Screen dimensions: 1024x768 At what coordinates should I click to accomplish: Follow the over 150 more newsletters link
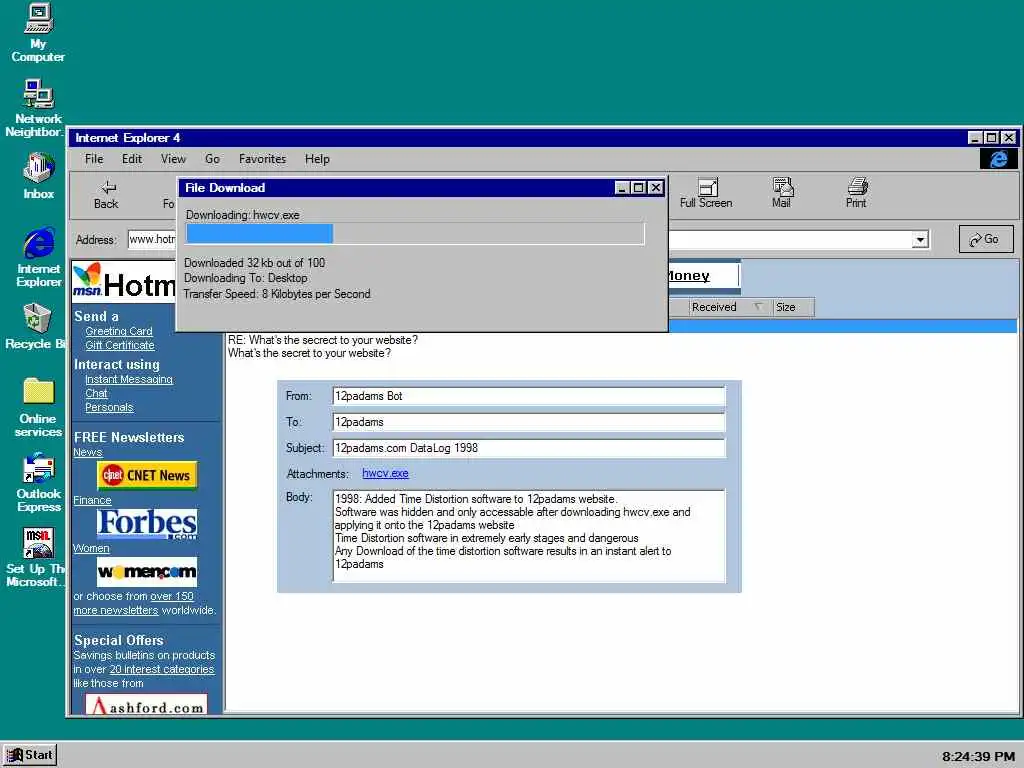[133, 603]
